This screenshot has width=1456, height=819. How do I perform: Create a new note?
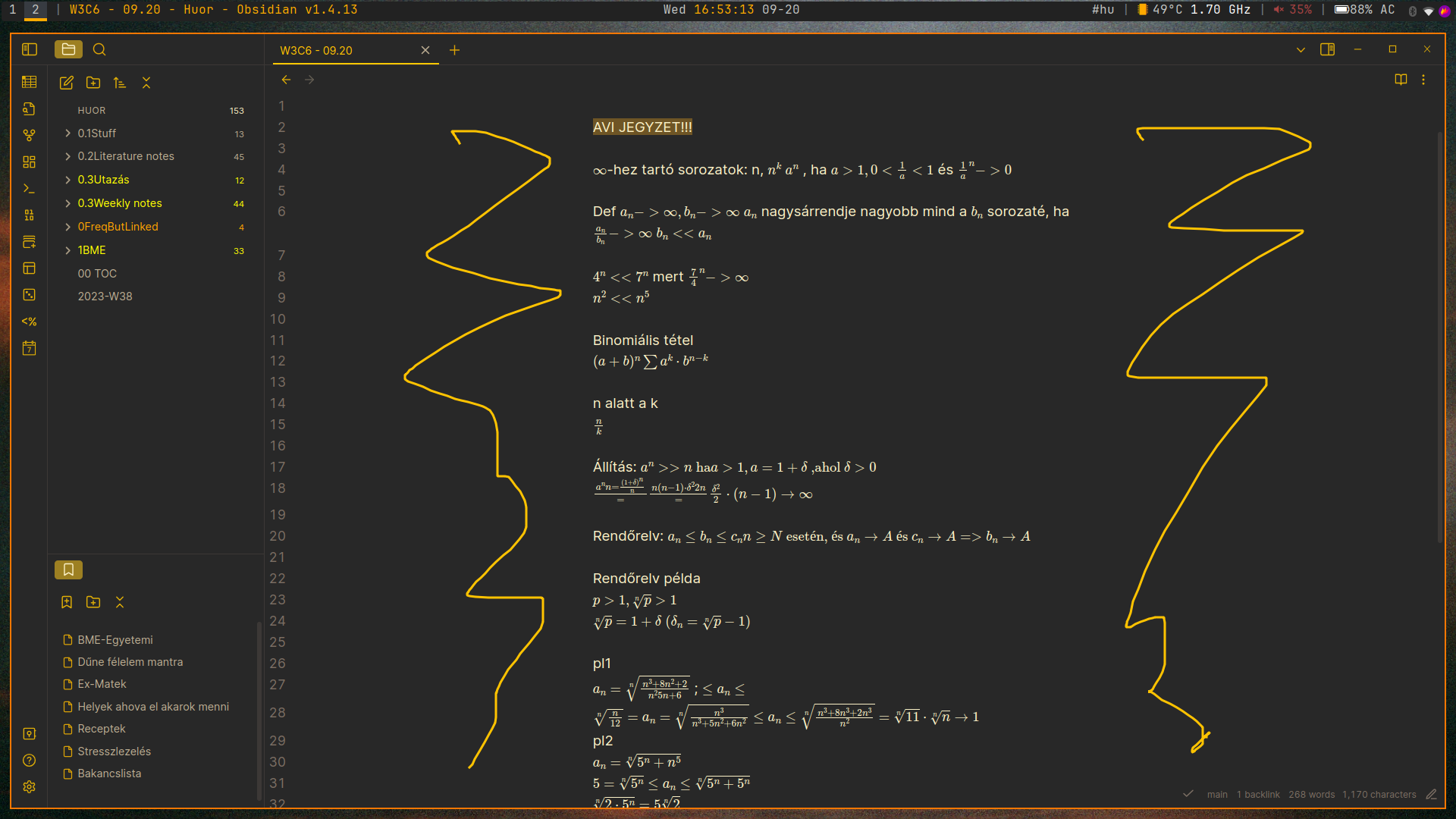coord(67,83)
